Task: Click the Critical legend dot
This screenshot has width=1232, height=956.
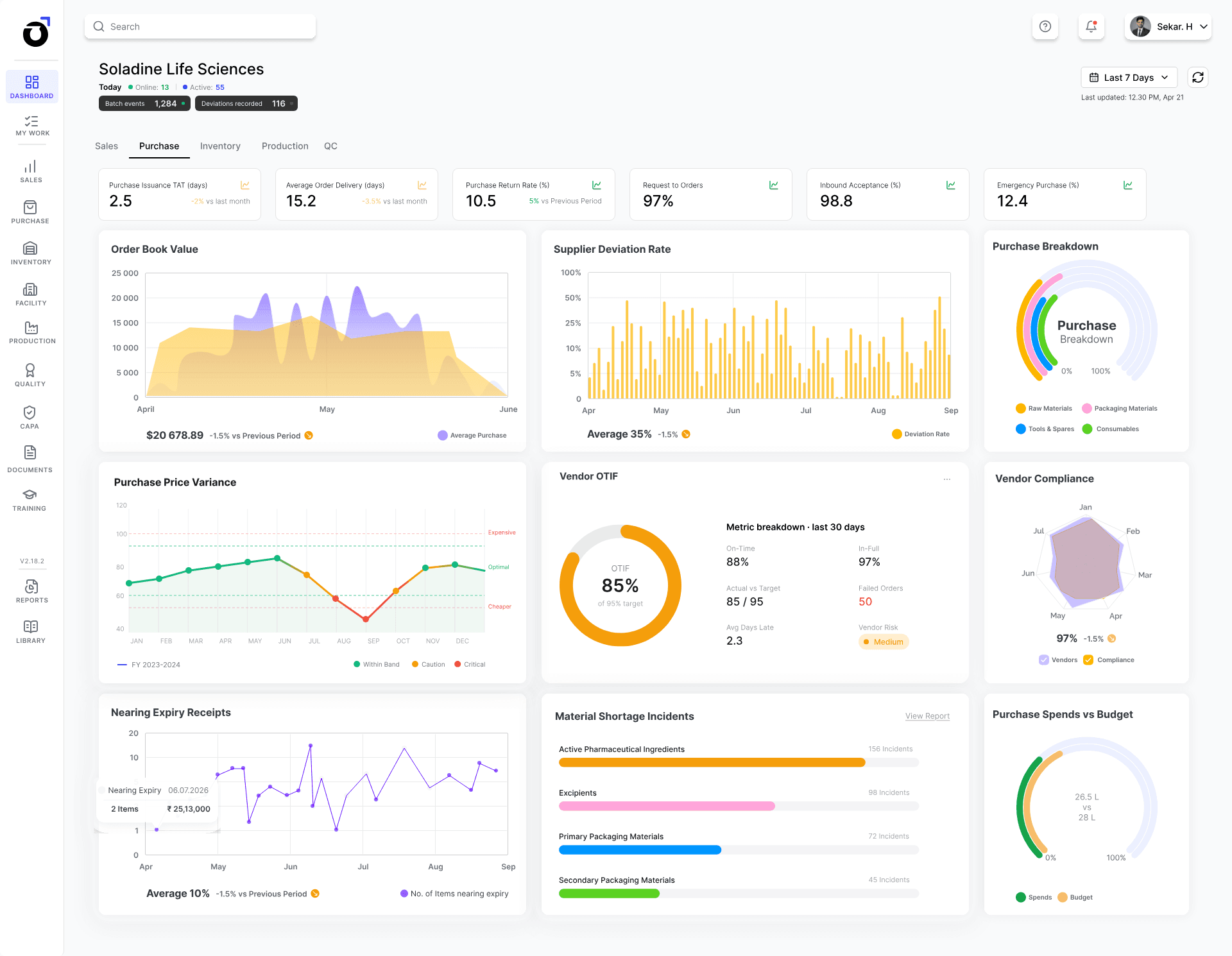Action: tap(458, 664)
